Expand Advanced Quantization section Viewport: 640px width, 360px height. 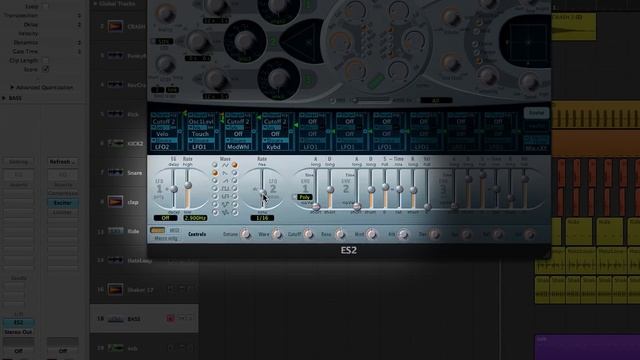coord(12,87)
